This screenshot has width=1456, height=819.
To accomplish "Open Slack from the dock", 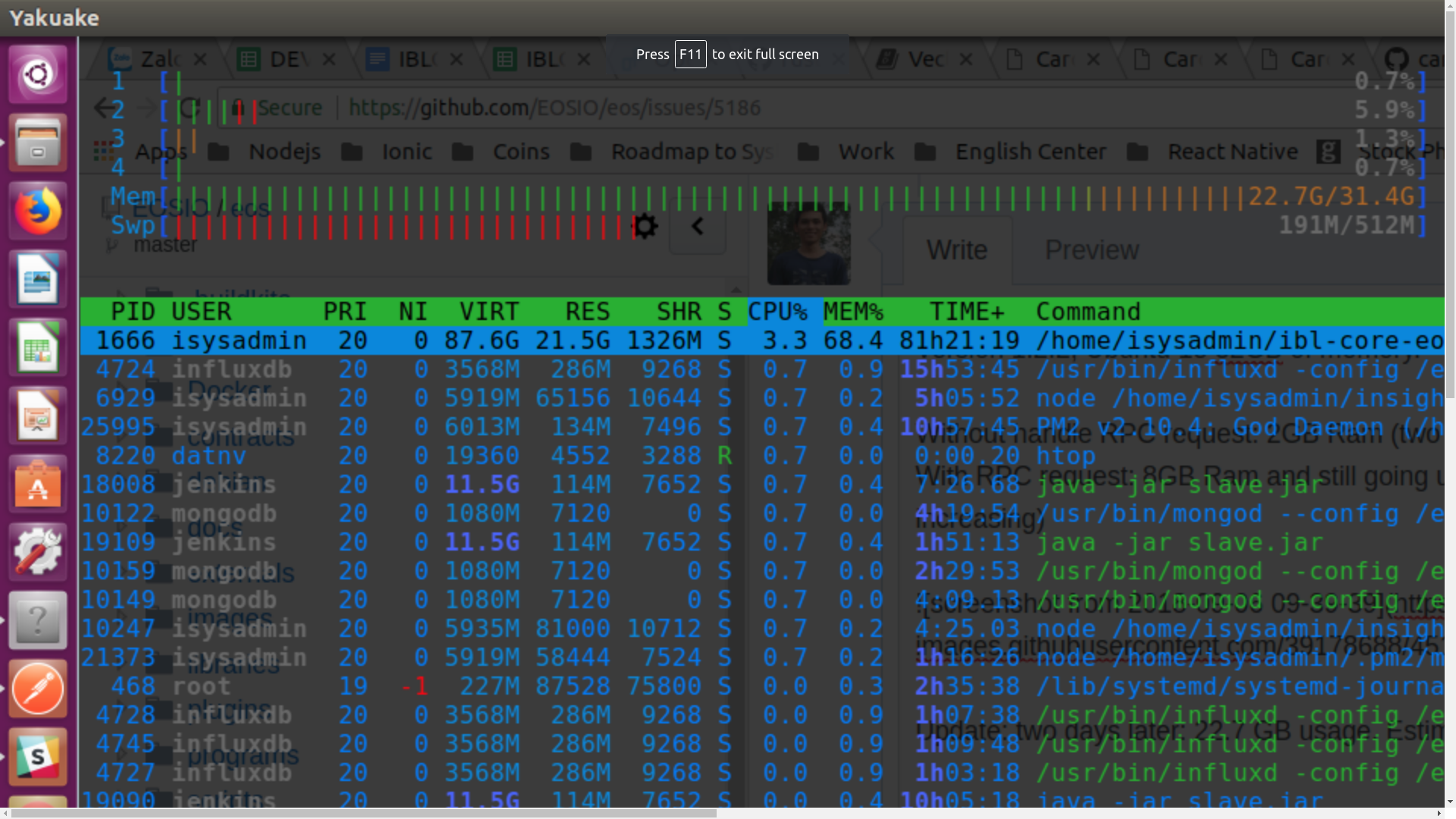I will pos(37,756).
